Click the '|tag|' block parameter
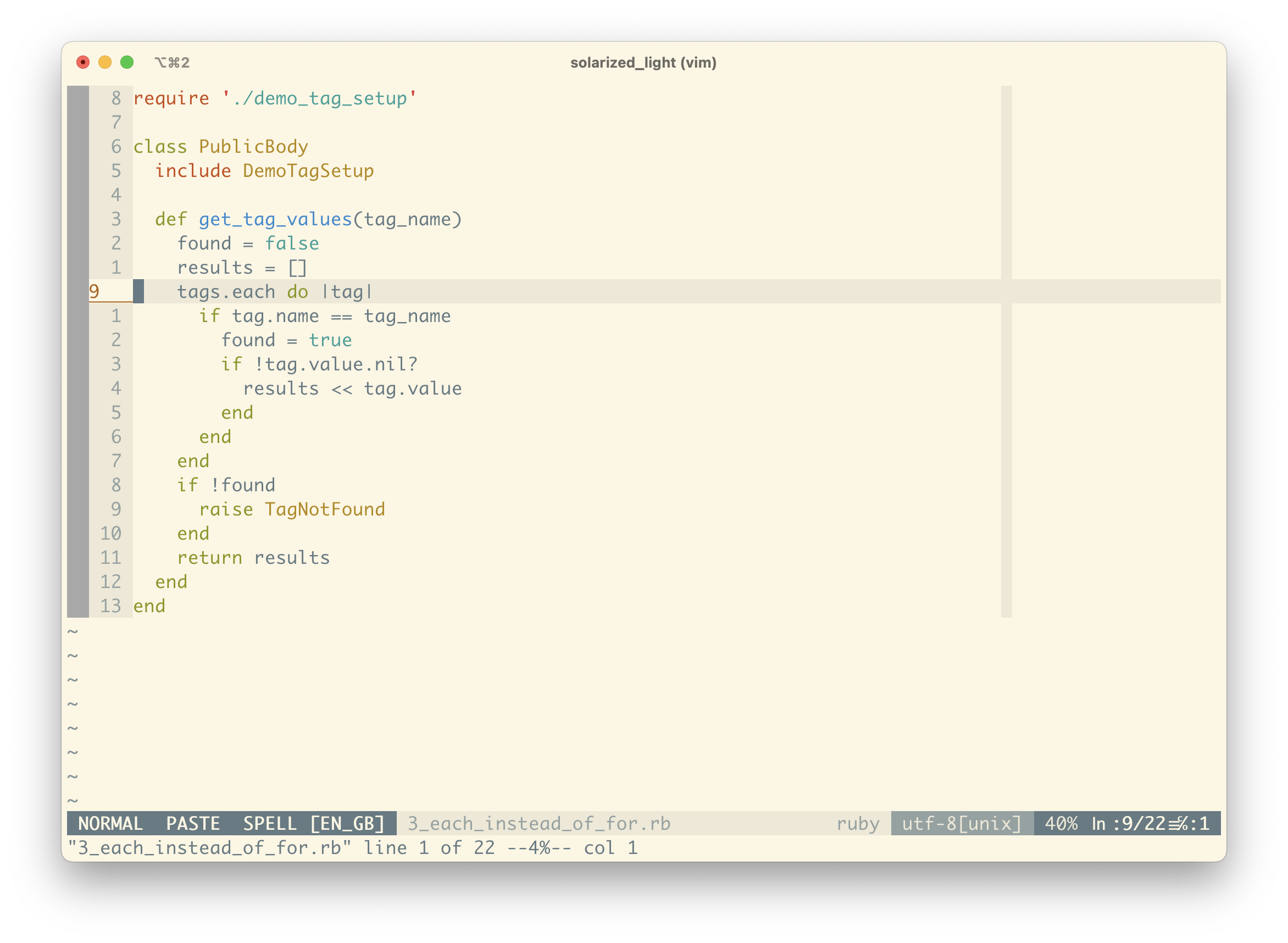 pos(347,292)
